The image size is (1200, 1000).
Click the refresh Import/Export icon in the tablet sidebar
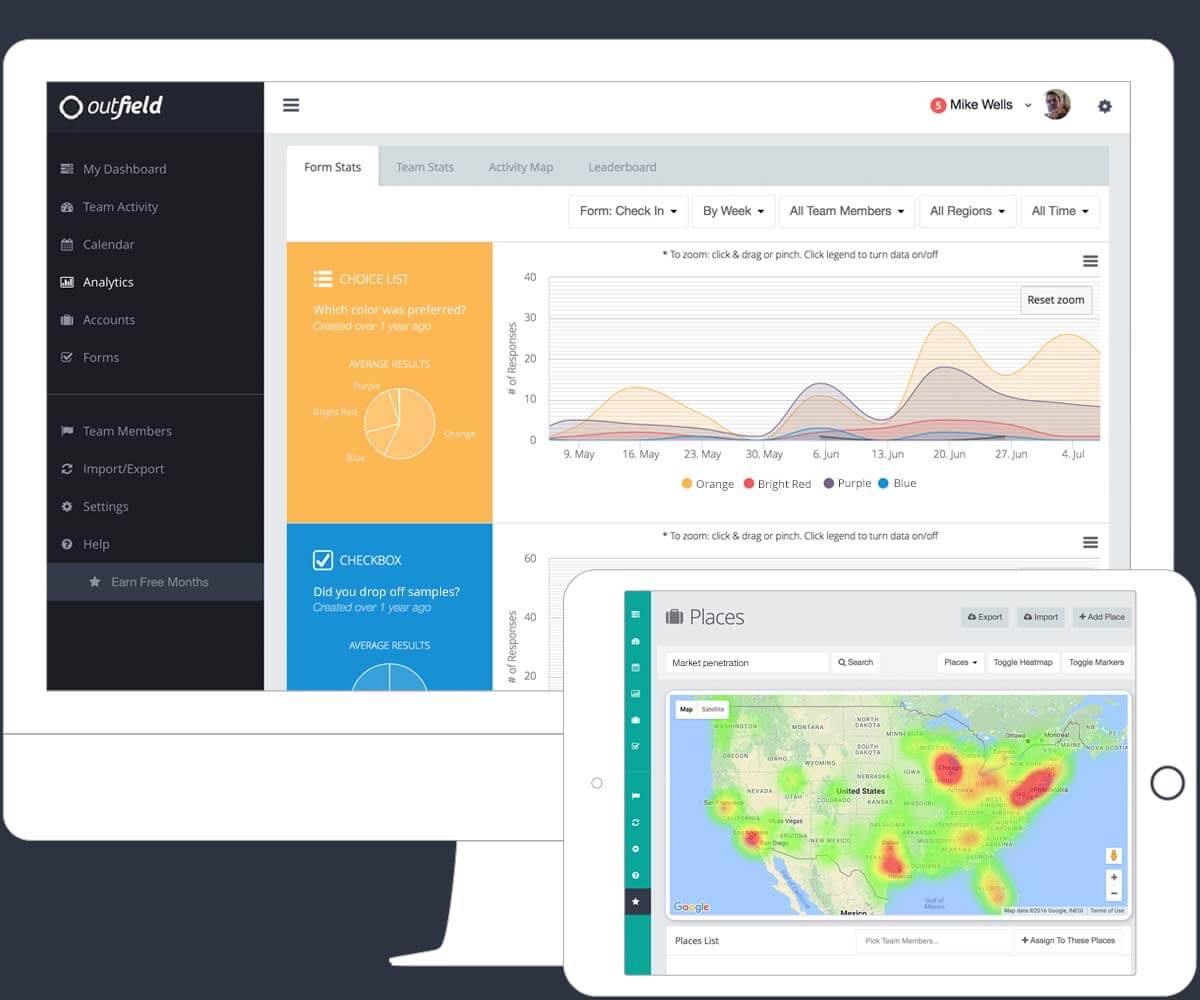[636, 822]
